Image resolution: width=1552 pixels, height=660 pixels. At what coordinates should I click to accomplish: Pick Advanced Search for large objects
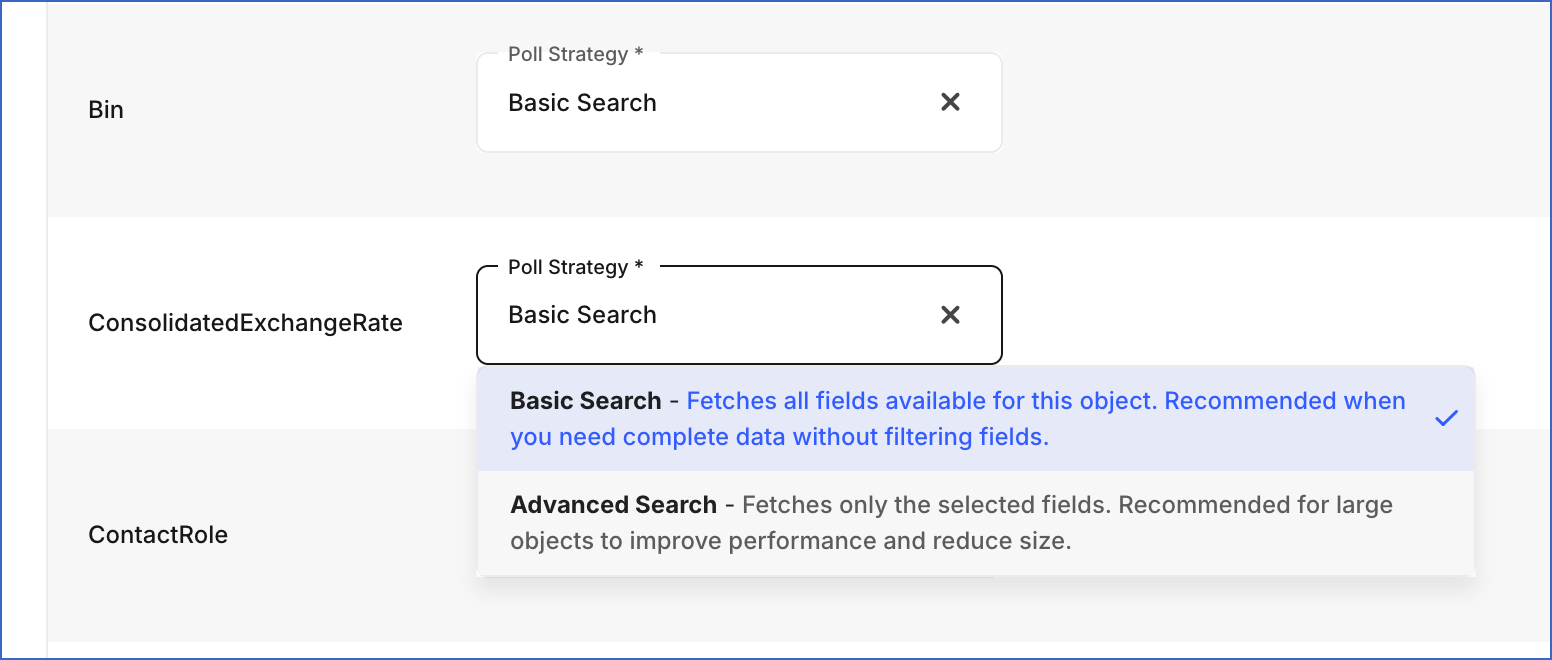900,522
